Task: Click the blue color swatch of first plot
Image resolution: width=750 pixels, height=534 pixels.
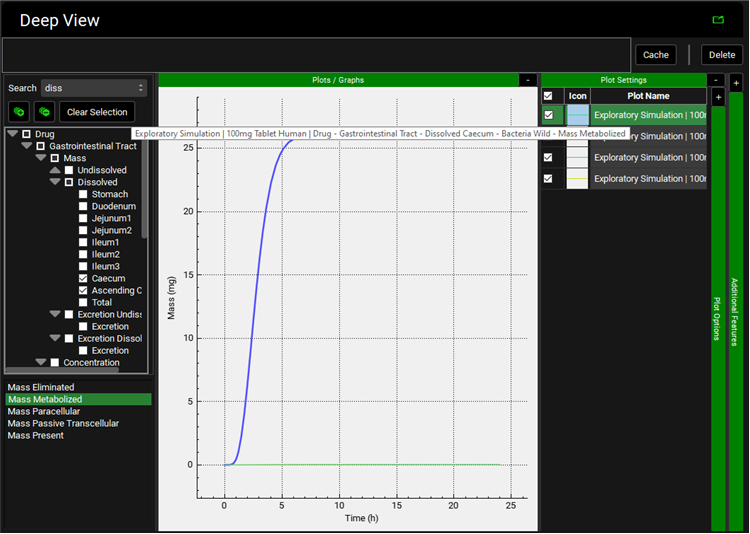Action: coord(578,115)
